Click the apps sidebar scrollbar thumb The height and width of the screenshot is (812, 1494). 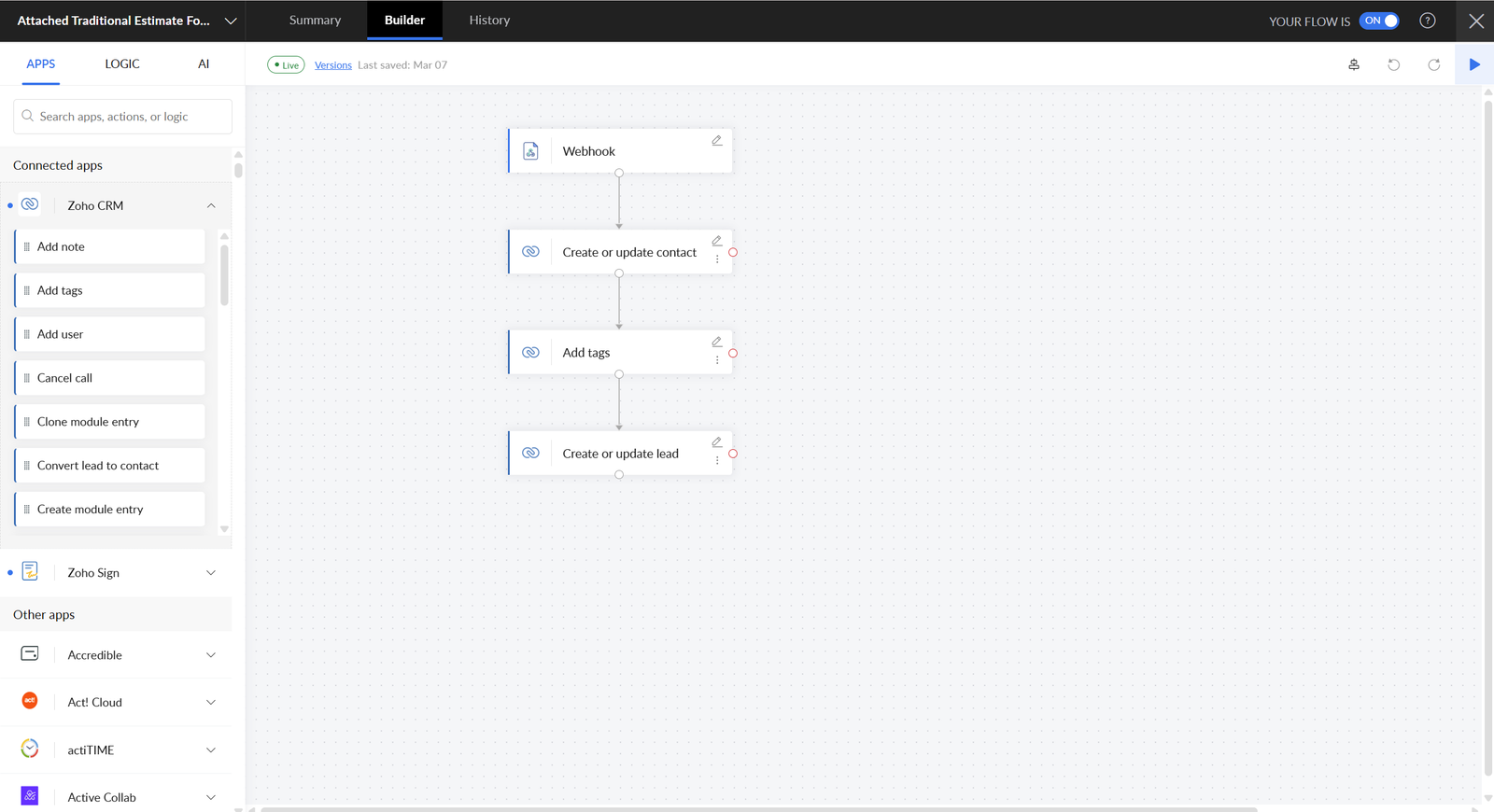pos(238,171)
